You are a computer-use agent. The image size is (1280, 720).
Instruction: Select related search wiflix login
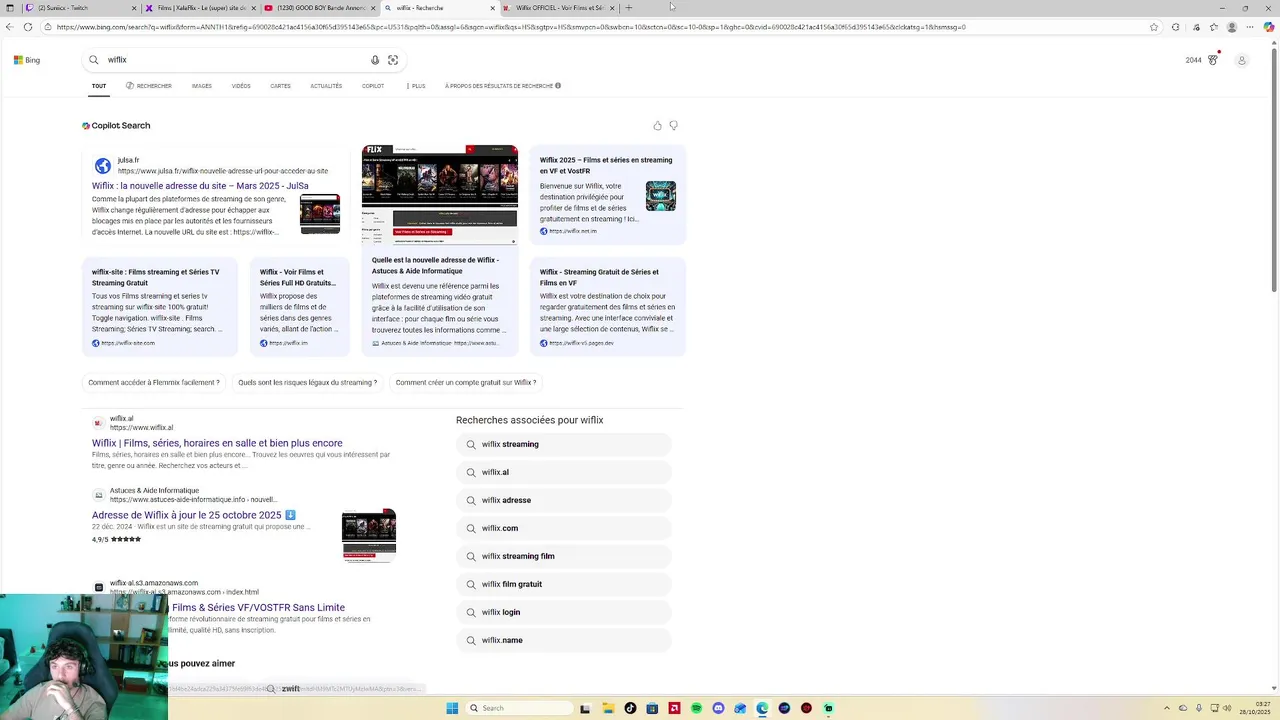coord(564,612)
